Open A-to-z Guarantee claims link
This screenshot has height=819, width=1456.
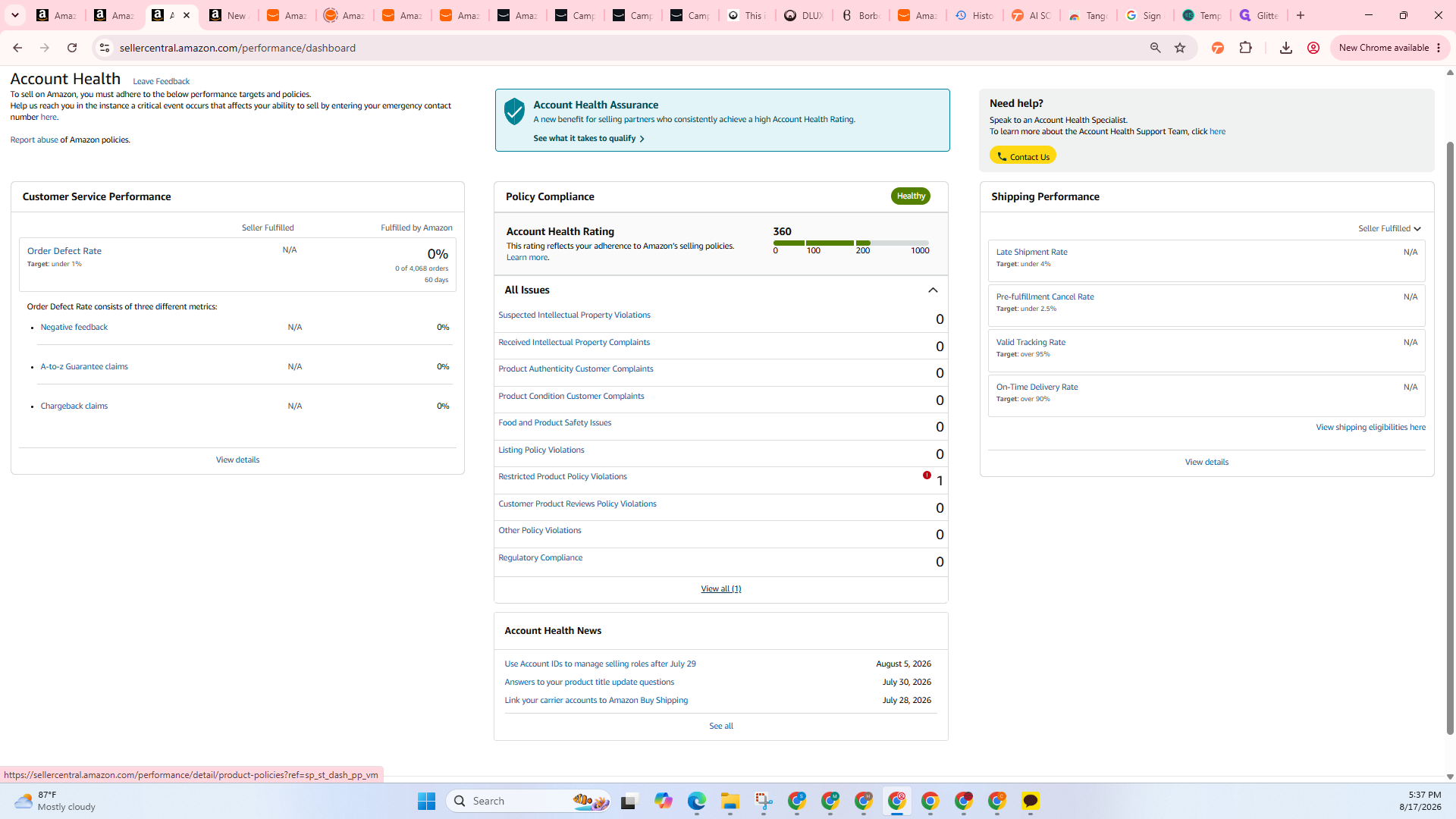pos(84,367)
